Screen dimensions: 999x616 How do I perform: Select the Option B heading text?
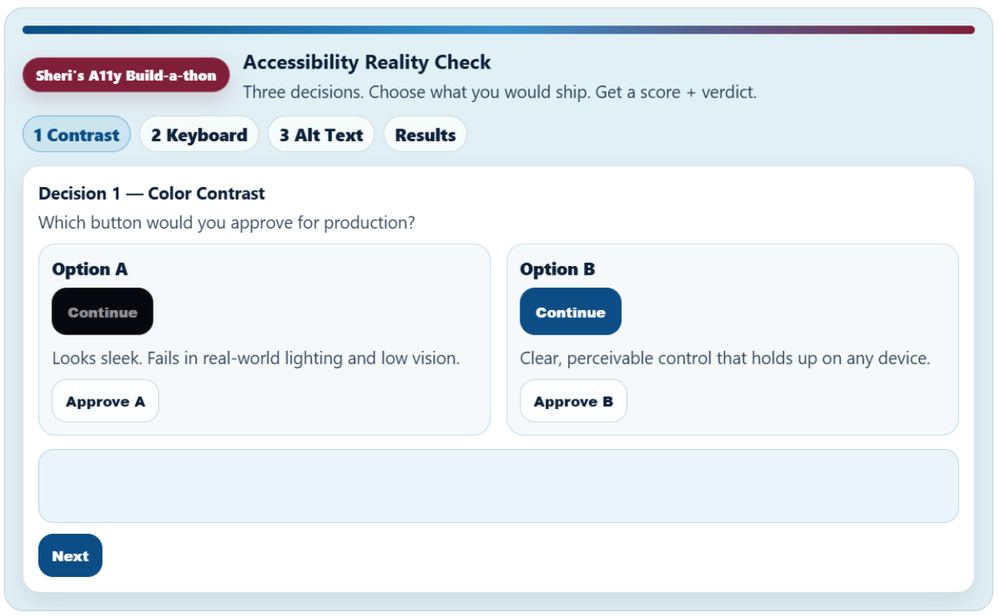point(558,269)
